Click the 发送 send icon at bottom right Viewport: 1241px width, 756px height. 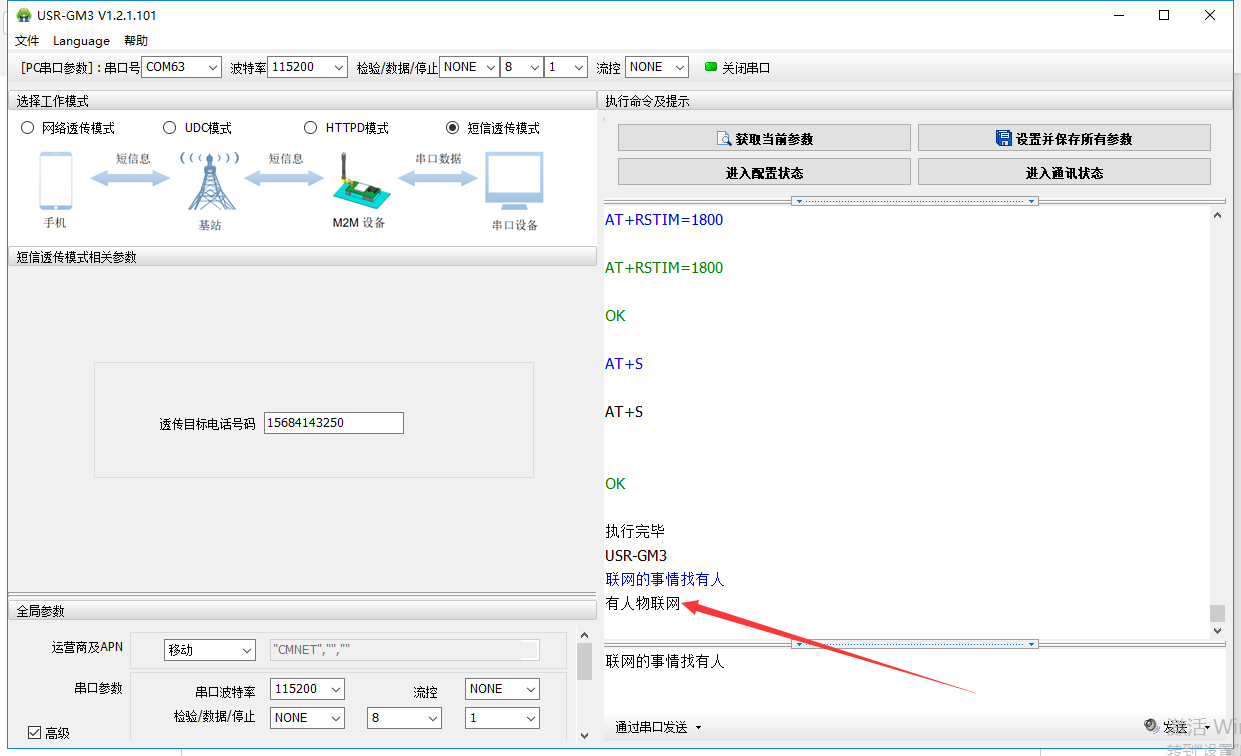click(1152, 726)
